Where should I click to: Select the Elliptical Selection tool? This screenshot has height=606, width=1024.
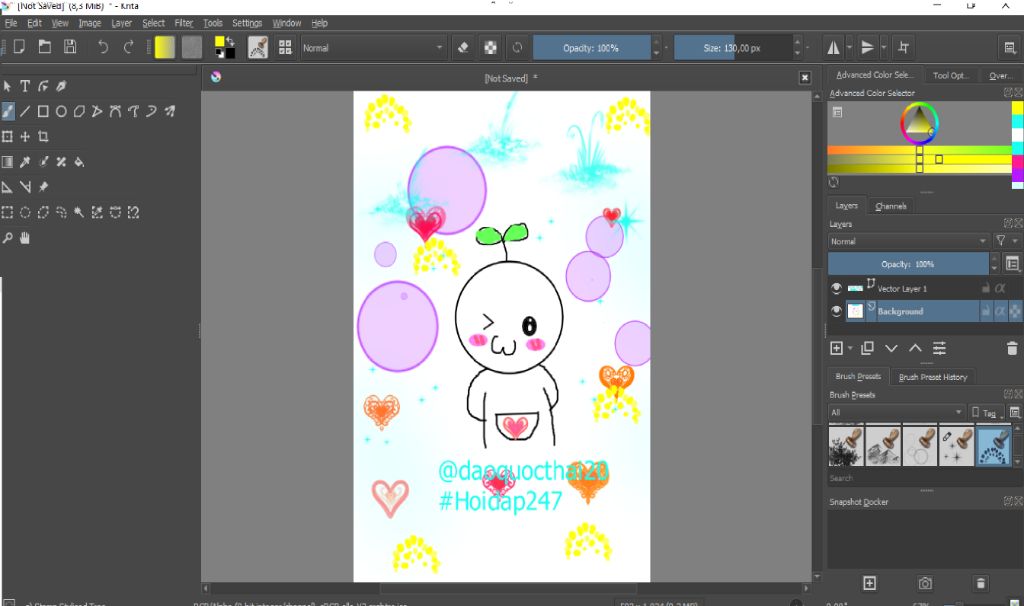[25, 212]
